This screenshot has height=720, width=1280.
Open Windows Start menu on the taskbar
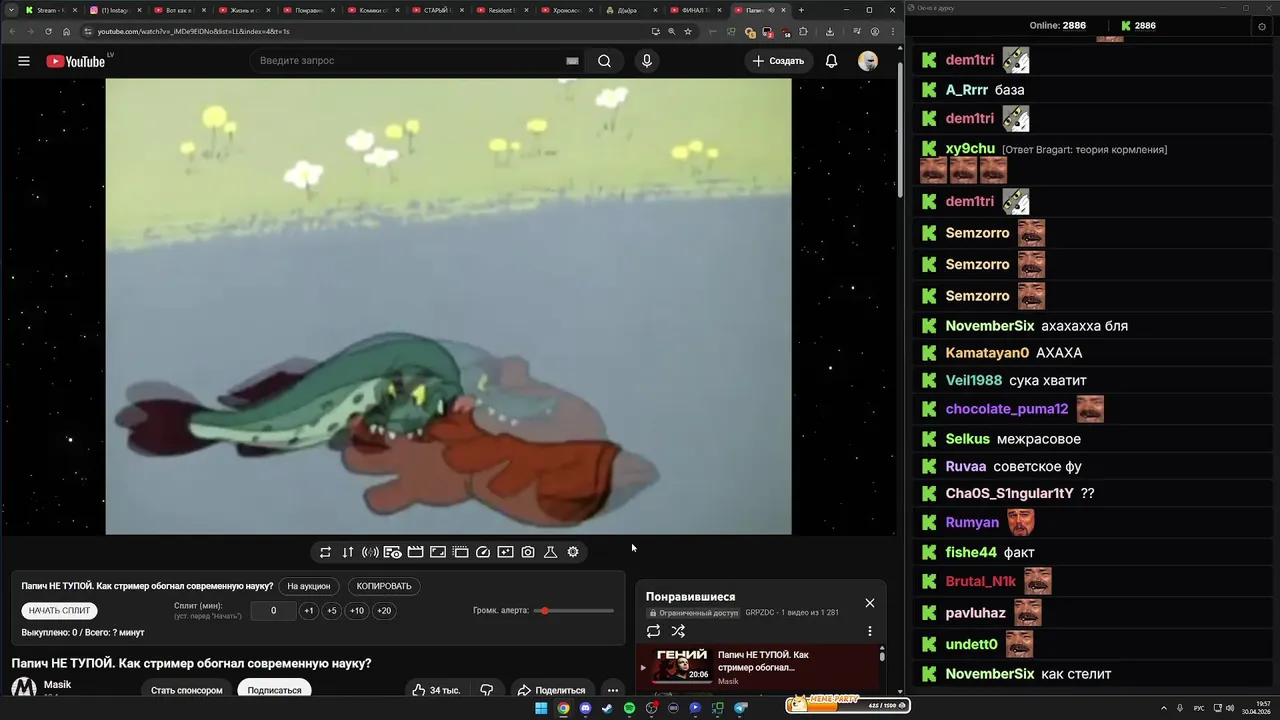click(x=541, y=708)
